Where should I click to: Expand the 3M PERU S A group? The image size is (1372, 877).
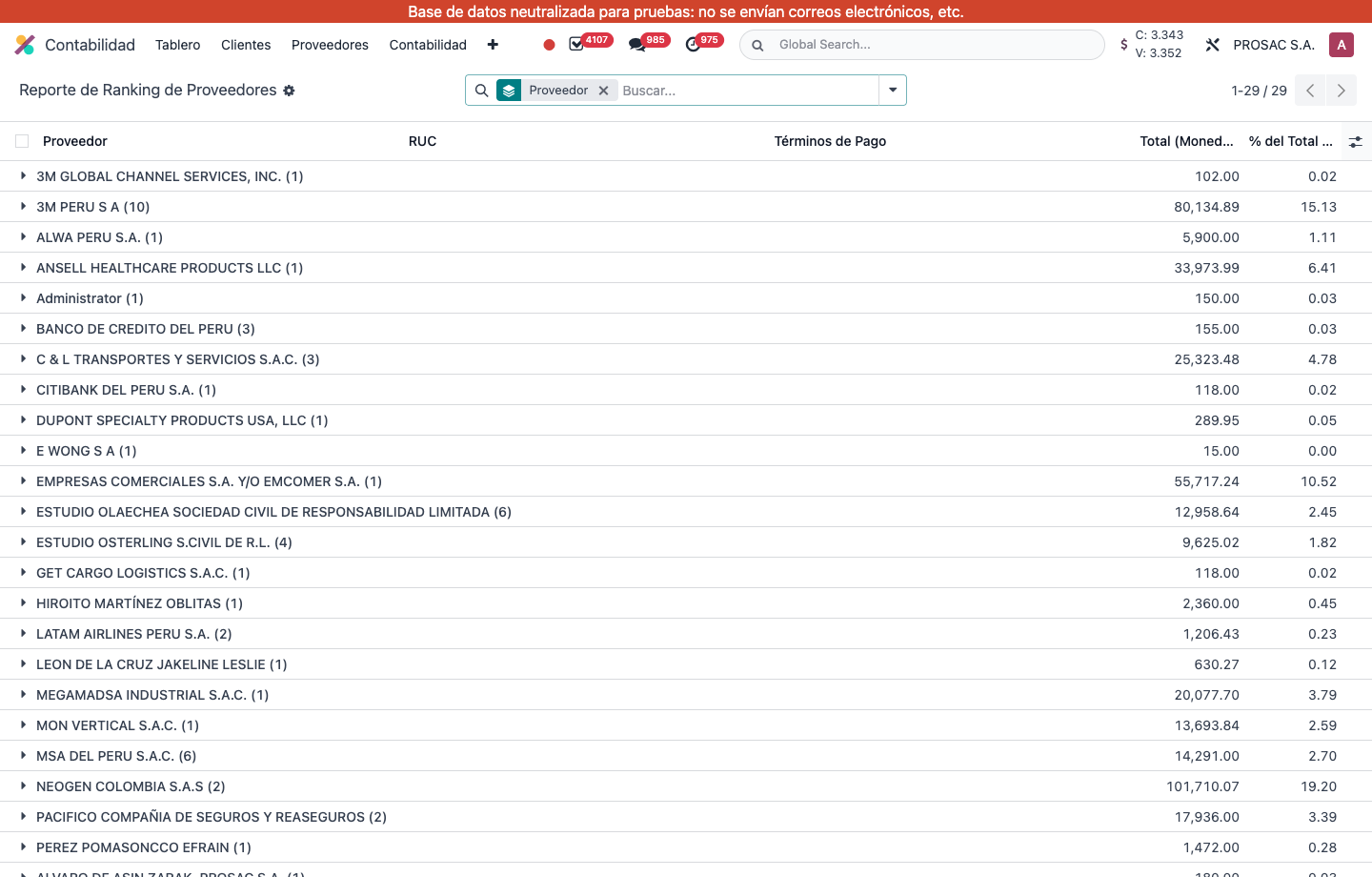click(23, 207)
